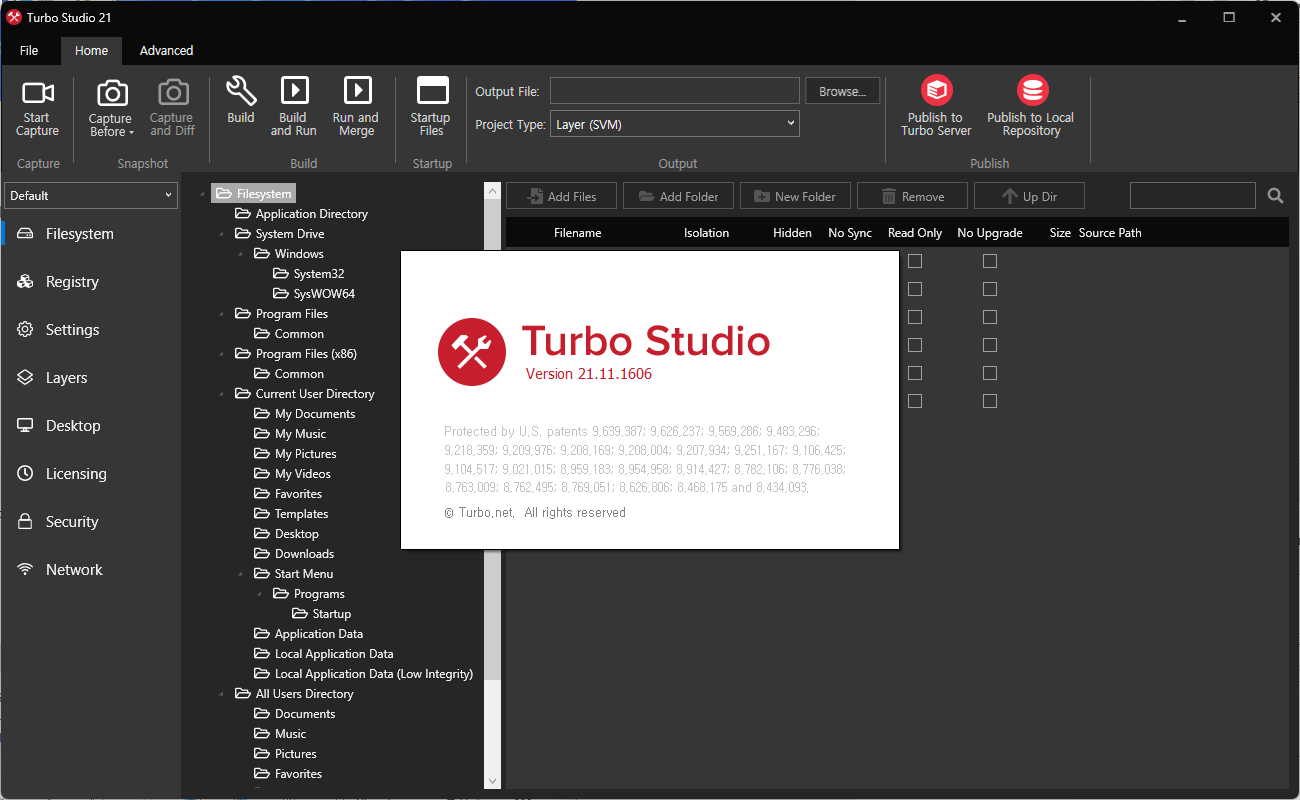This screenshot has height=800, width=1300.
Task: Switch to the Advanced ribbon tab
Action: tap(166, 50)
